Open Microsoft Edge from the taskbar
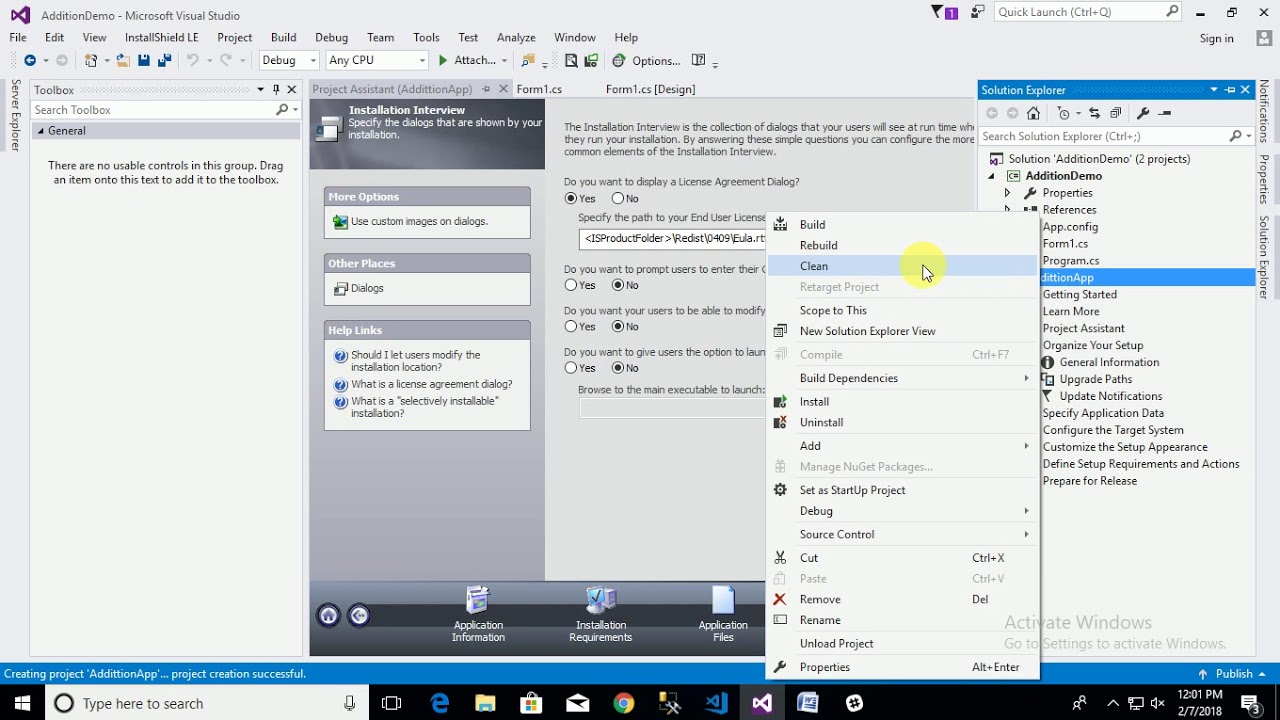The image size is (1280, 720). (x=440, y=703)
